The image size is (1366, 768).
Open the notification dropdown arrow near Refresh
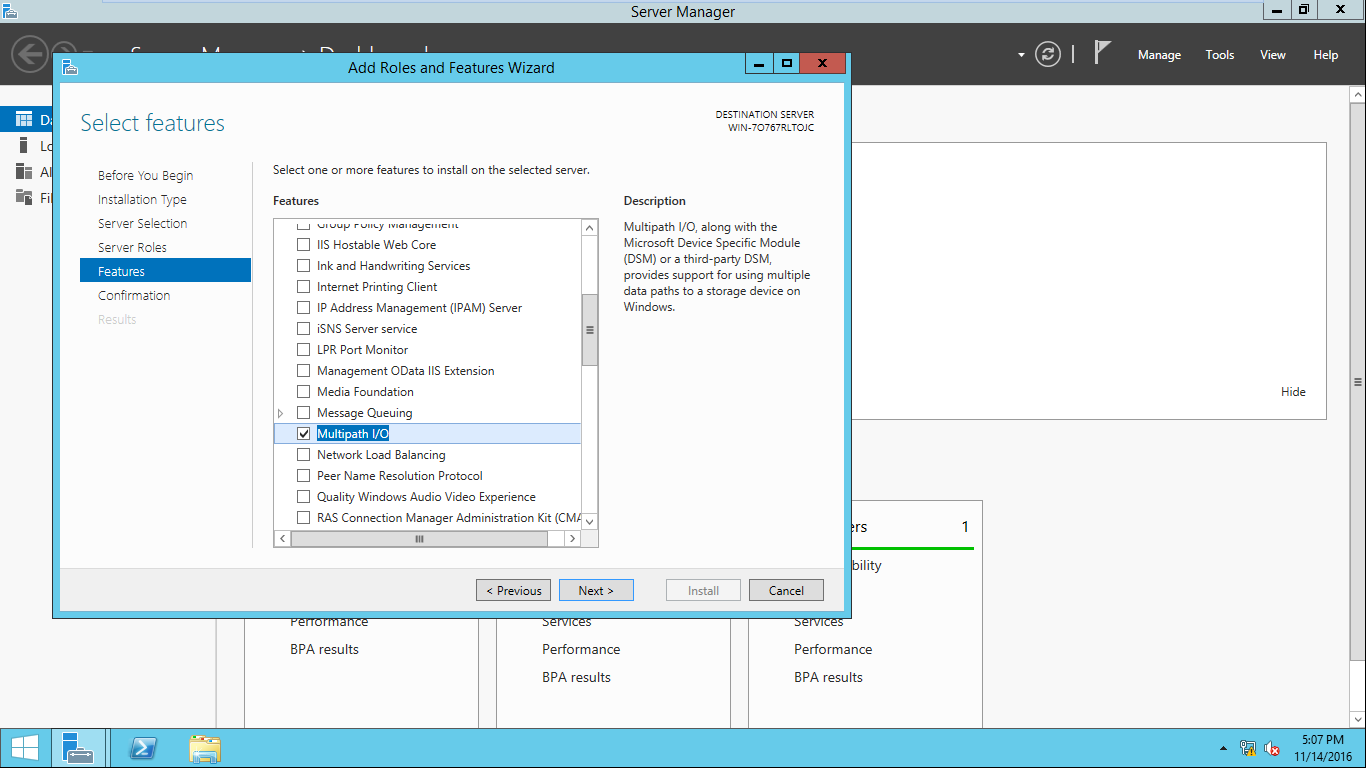click(x=1022, y=55)
